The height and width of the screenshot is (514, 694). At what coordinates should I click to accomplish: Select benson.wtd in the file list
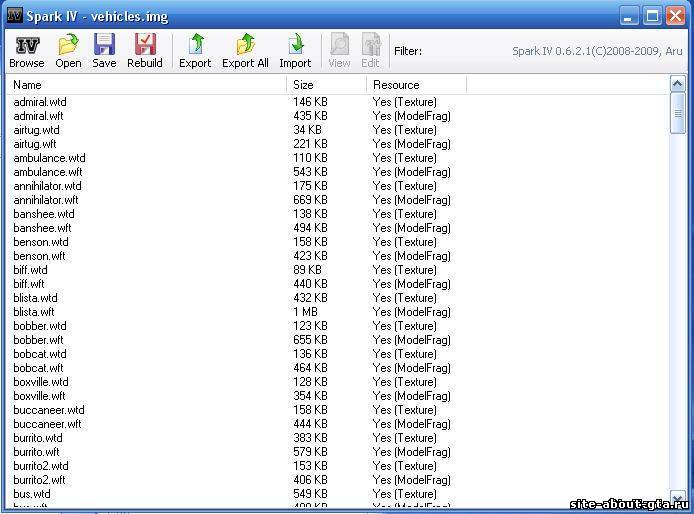41,242
